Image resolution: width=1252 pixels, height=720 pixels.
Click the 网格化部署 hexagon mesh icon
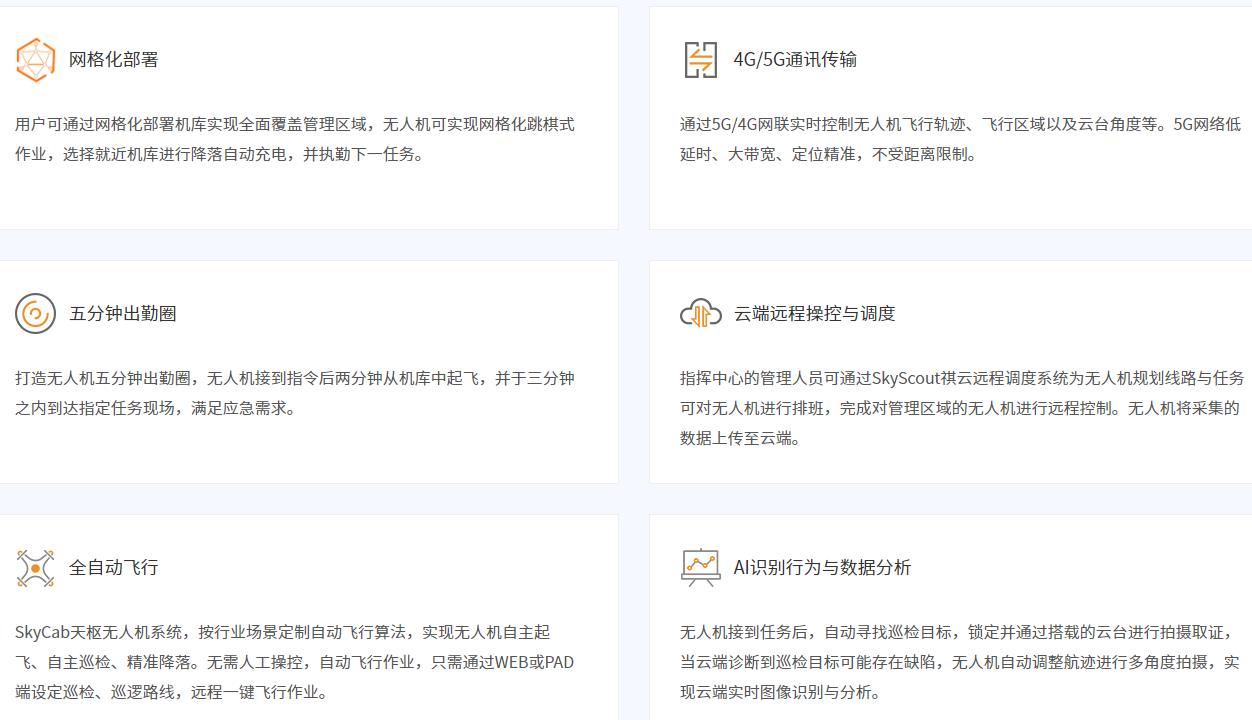click(36, 60)
